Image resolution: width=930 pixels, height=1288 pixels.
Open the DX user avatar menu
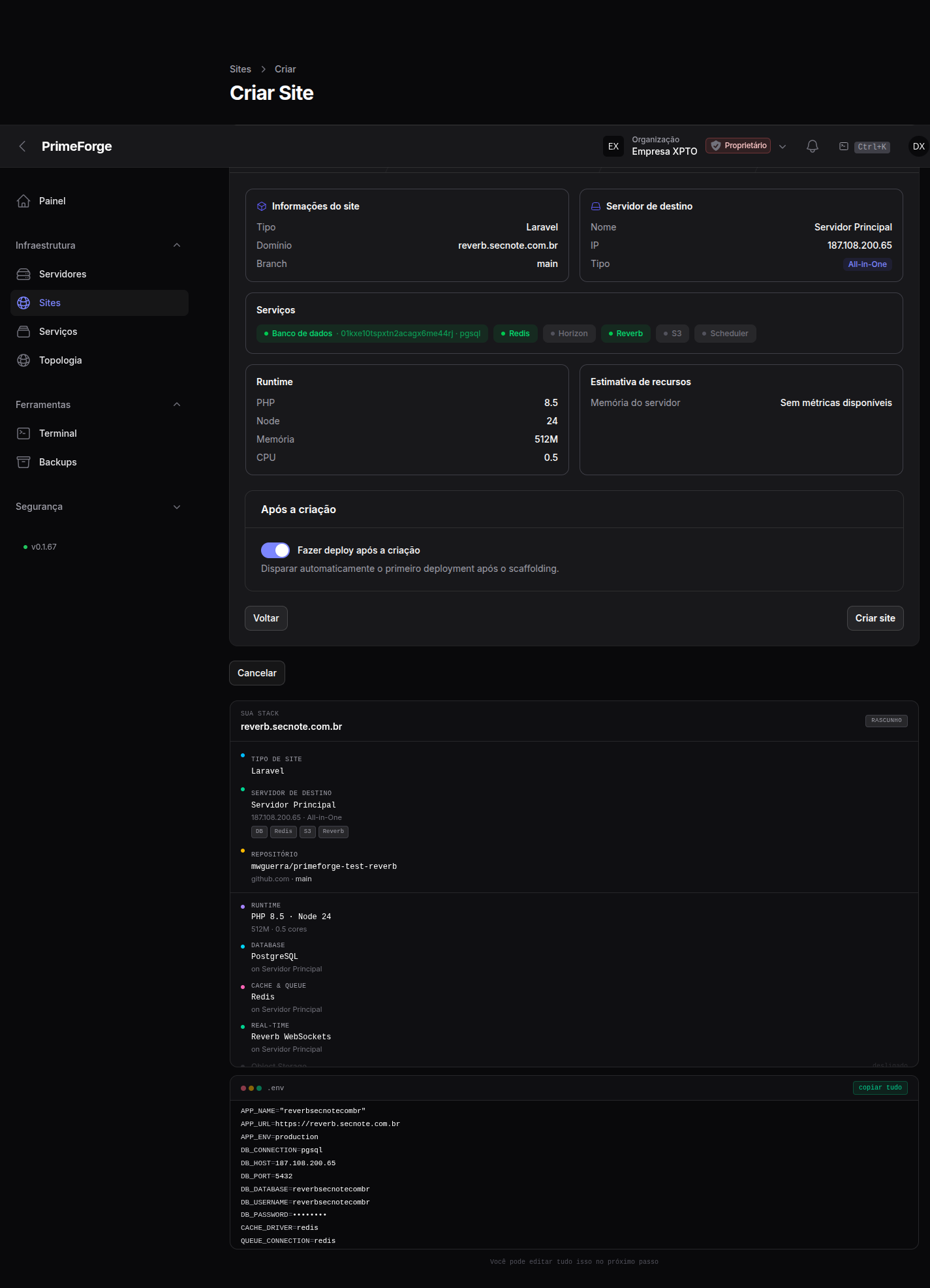coord(919,146)
